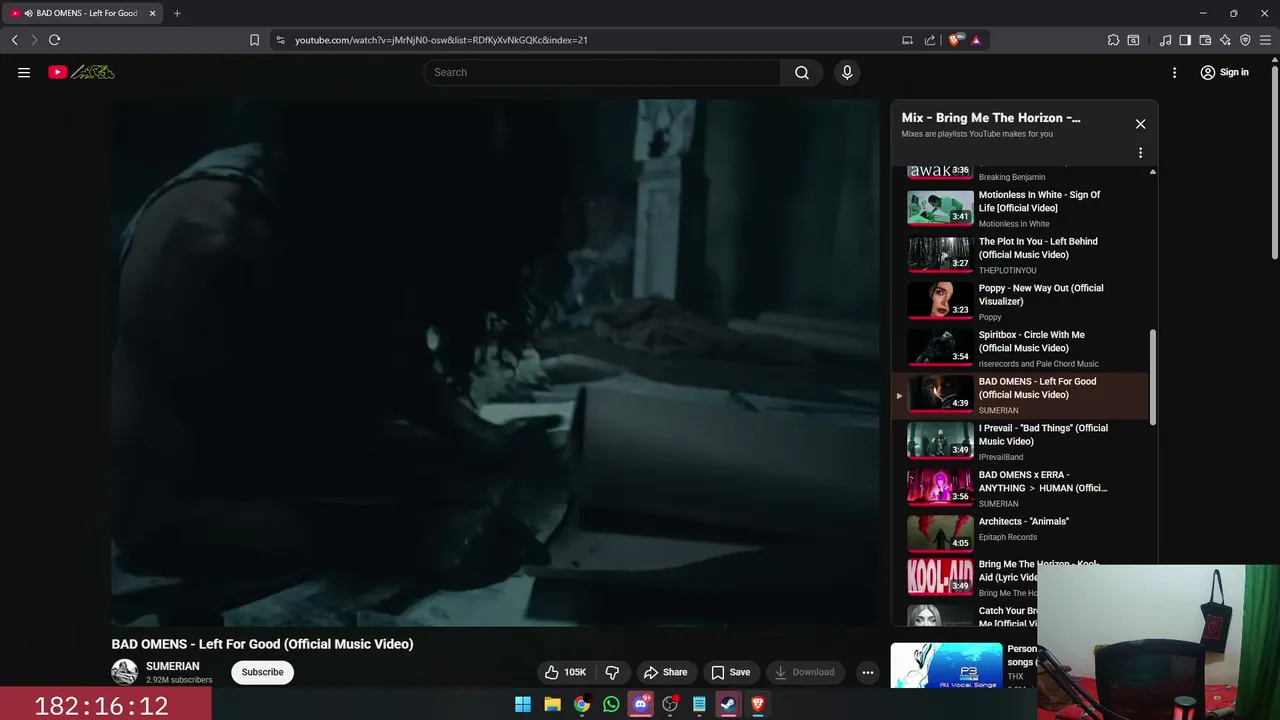1280x720 pixels.
Task: Click the URL address bar
Action: [590, 40]
